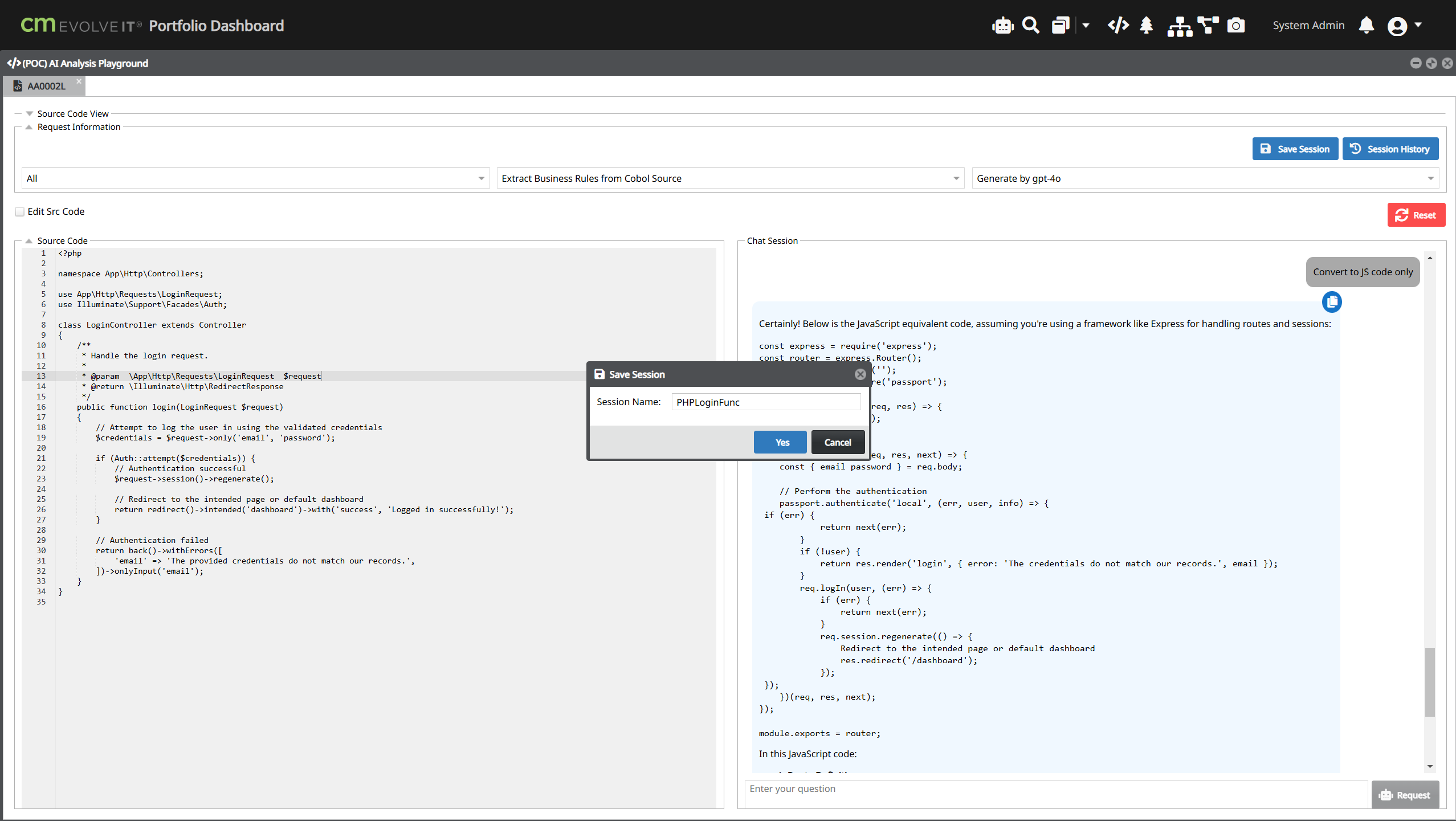The height and width of the screenshot is (821, 1456).
Task: Open the Generate by gpt-4o dropdown
Action: coord(1205,178)
